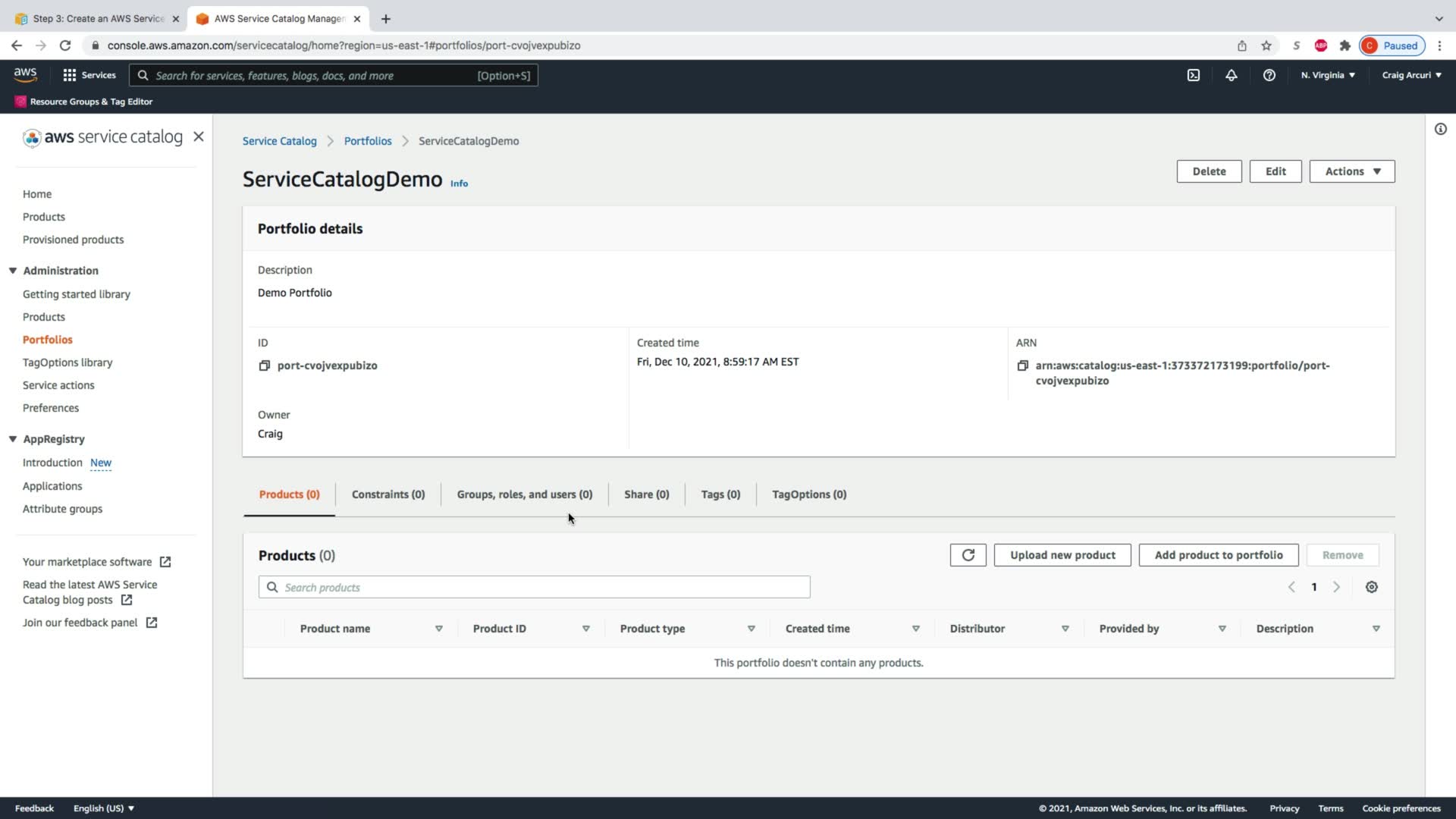The height and width of the screenshot is (819, 1456).
Task: Open AWS CloudShell icon
Action: pyautogui.click(x=1193, y=75)
